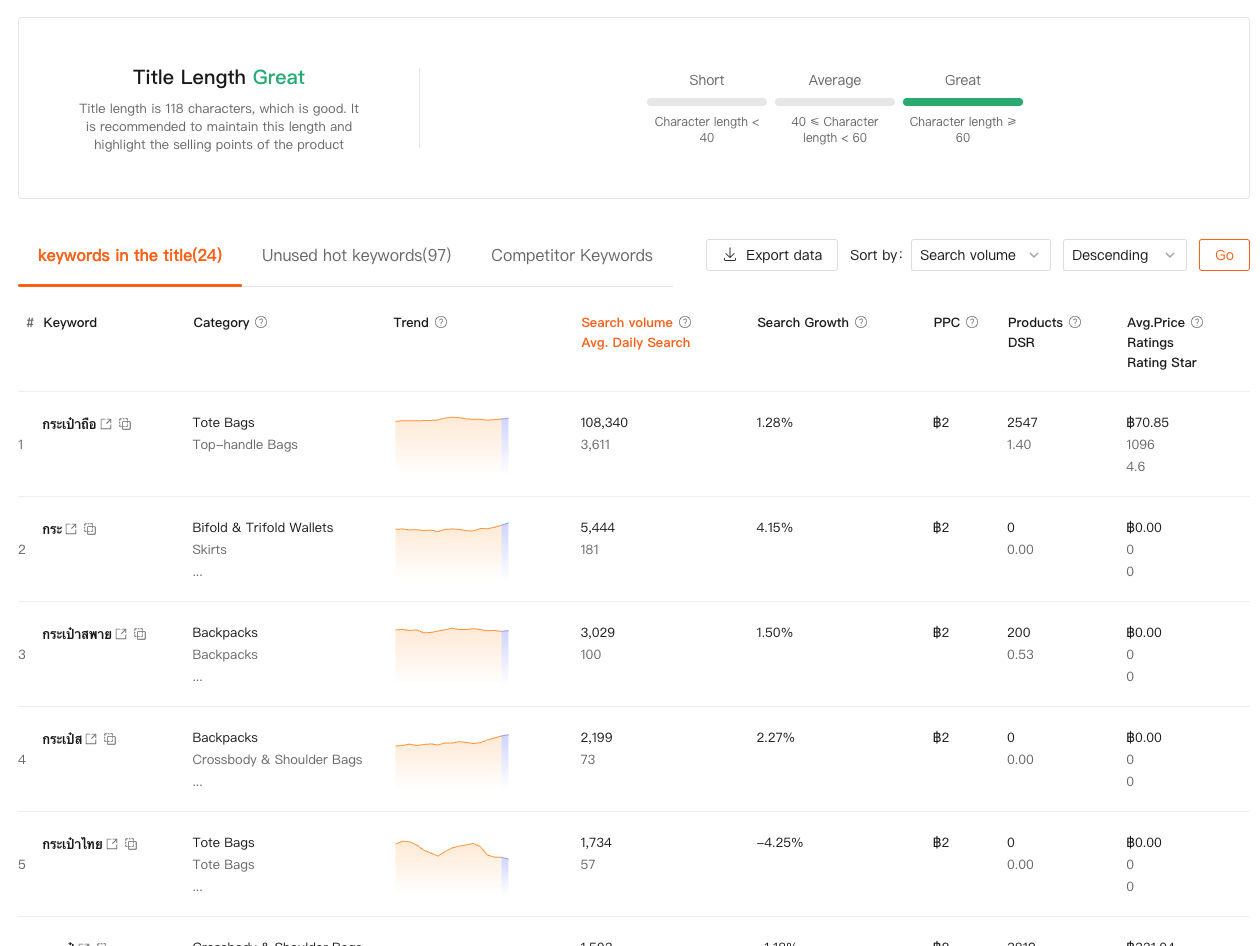Click the green Great length indicator bar
Image resolution: width=1260 pixels, height=946 pixels.
962,102
